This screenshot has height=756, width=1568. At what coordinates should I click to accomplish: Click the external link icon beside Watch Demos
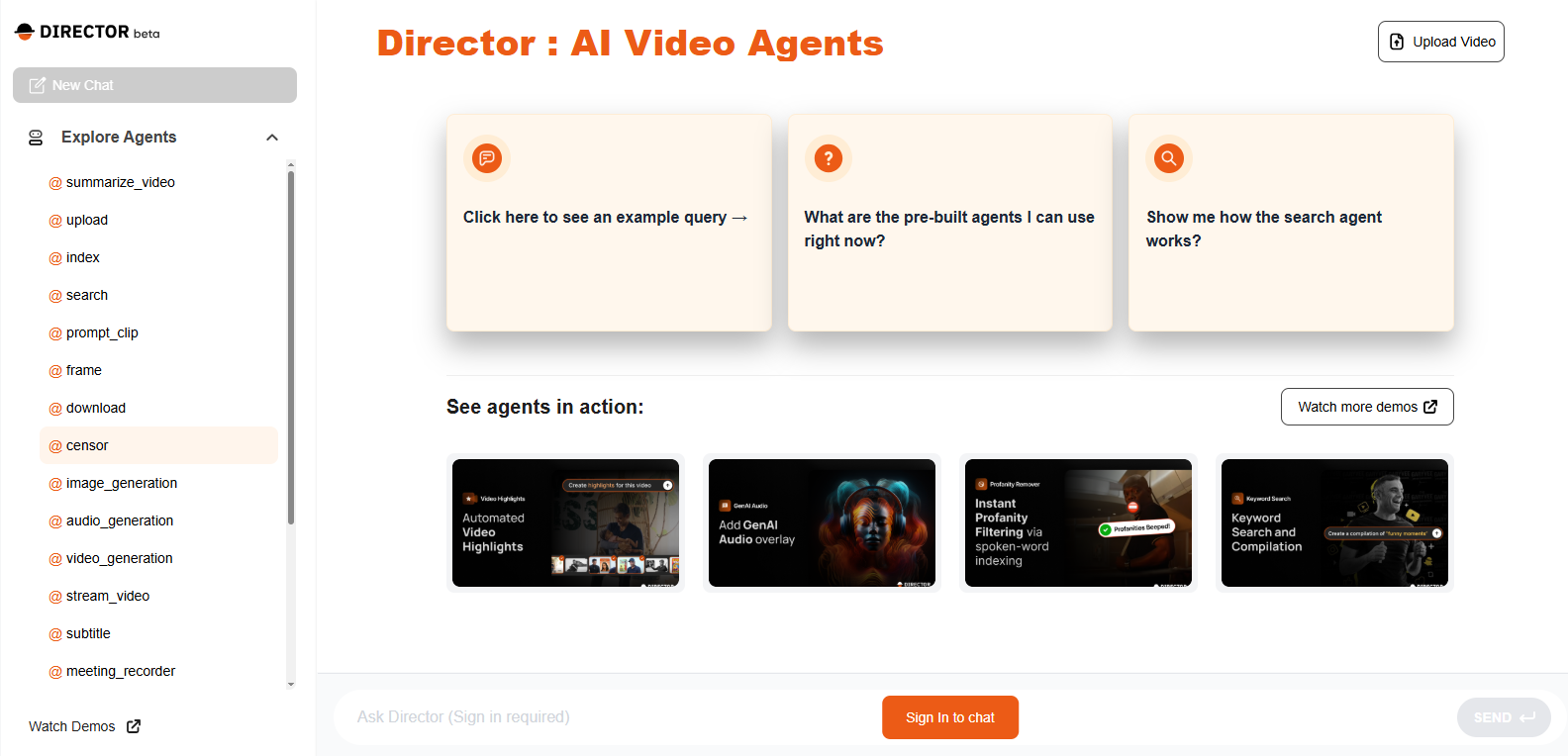pyautogui.click(x=134, y=726)
